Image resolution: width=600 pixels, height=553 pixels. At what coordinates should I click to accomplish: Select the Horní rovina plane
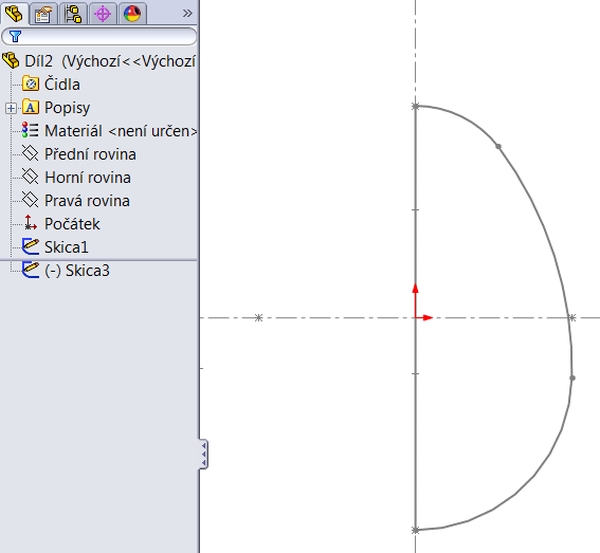[87, 178]
